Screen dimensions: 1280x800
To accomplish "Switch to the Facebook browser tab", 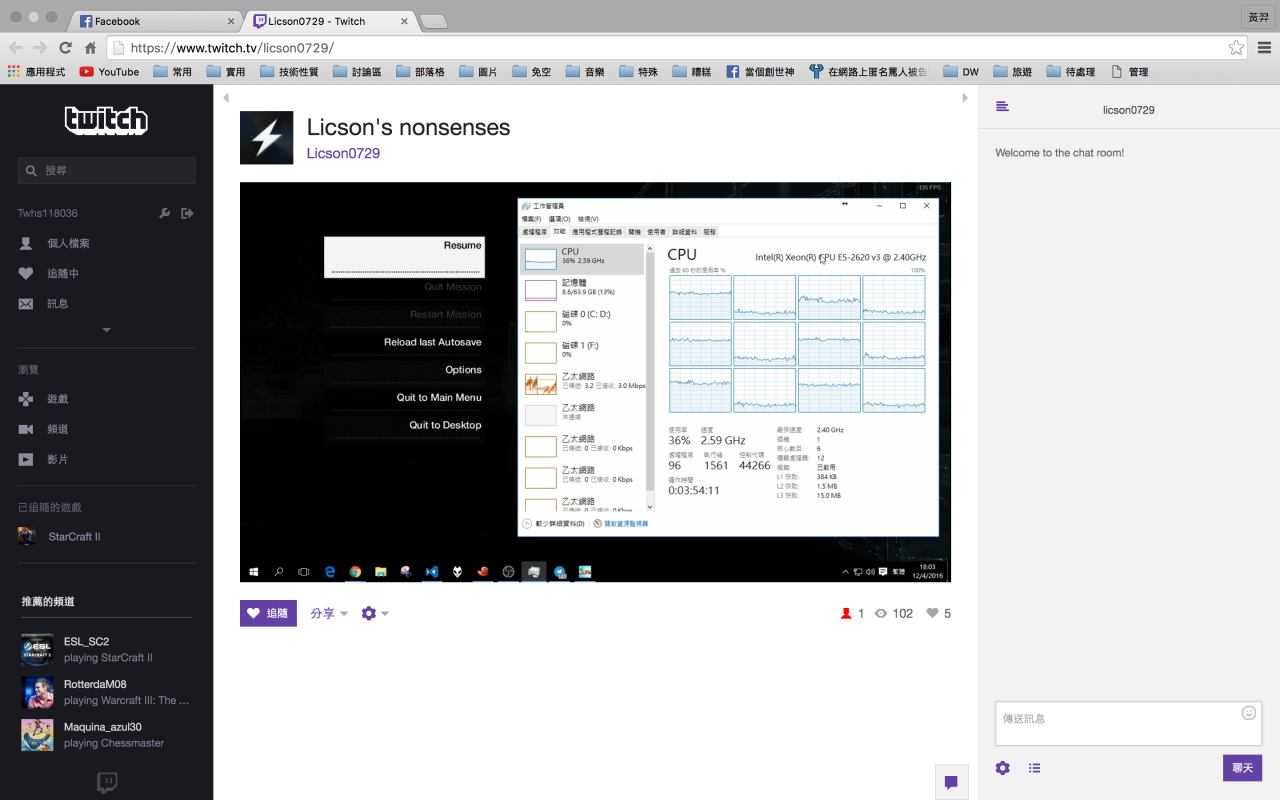I will (155, 21).
